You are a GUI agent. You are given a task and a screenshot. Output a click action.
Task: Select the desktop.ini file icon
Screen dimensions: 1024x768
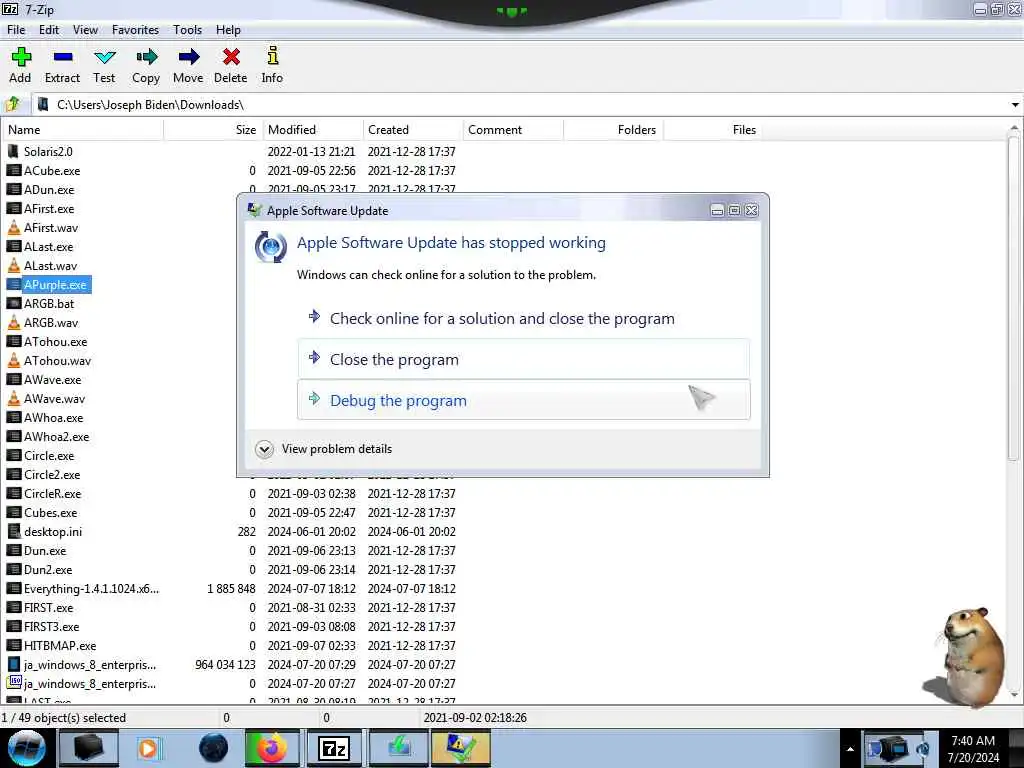pos(14,532)
